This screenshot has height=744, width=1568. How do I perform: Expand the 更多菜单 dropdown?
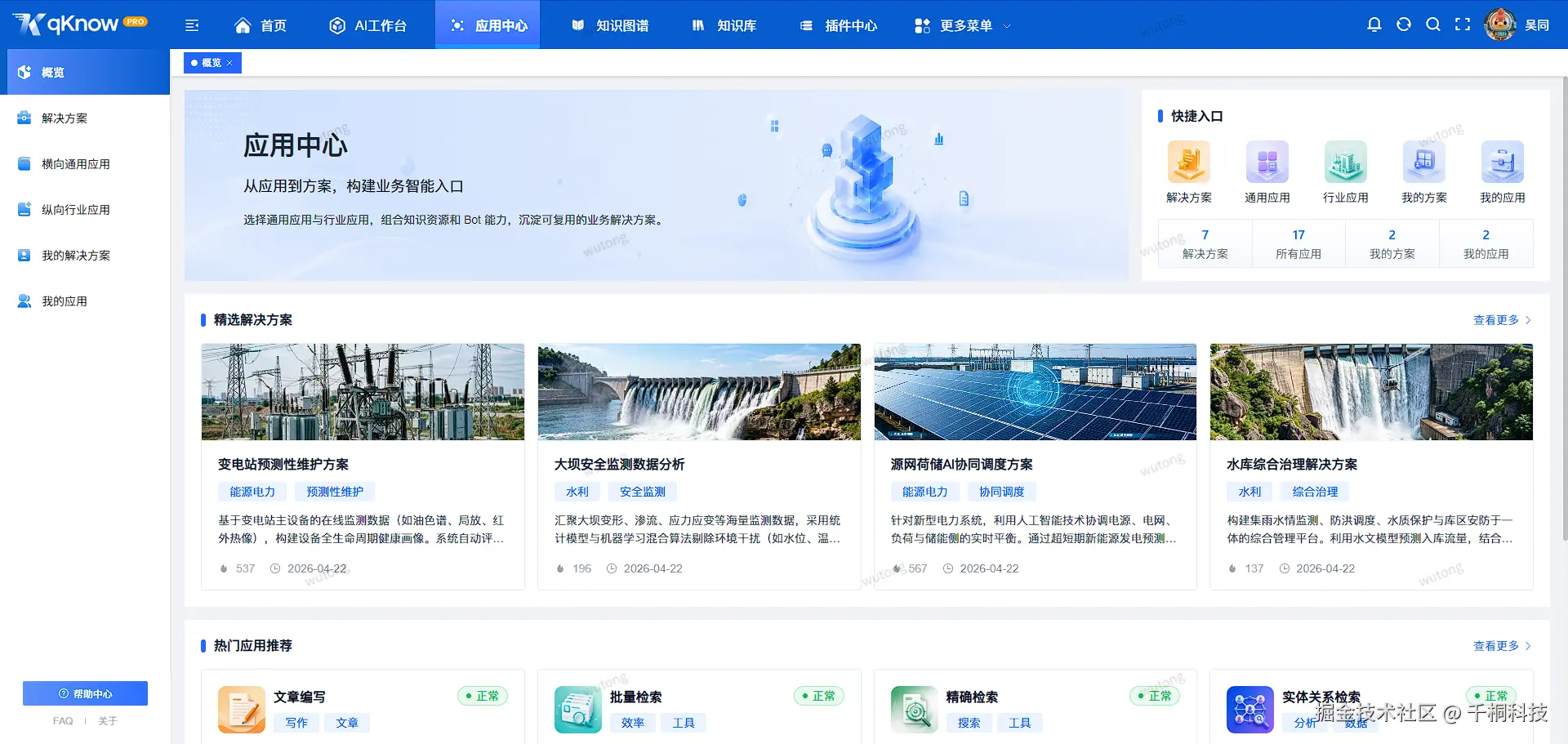[x=963, y=25]
